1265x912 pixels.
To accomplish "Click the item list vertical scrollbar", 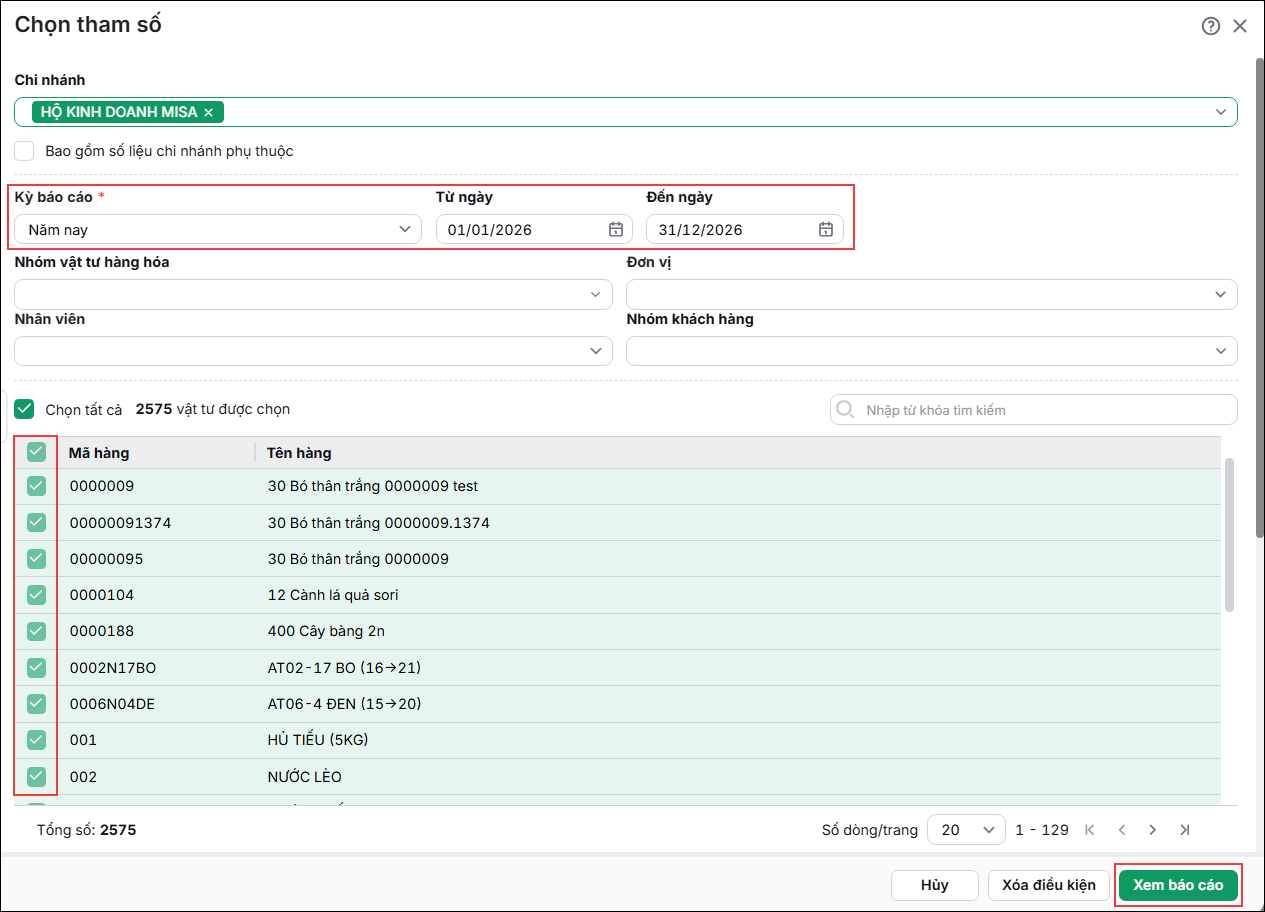I will [x=1229, y=535].
